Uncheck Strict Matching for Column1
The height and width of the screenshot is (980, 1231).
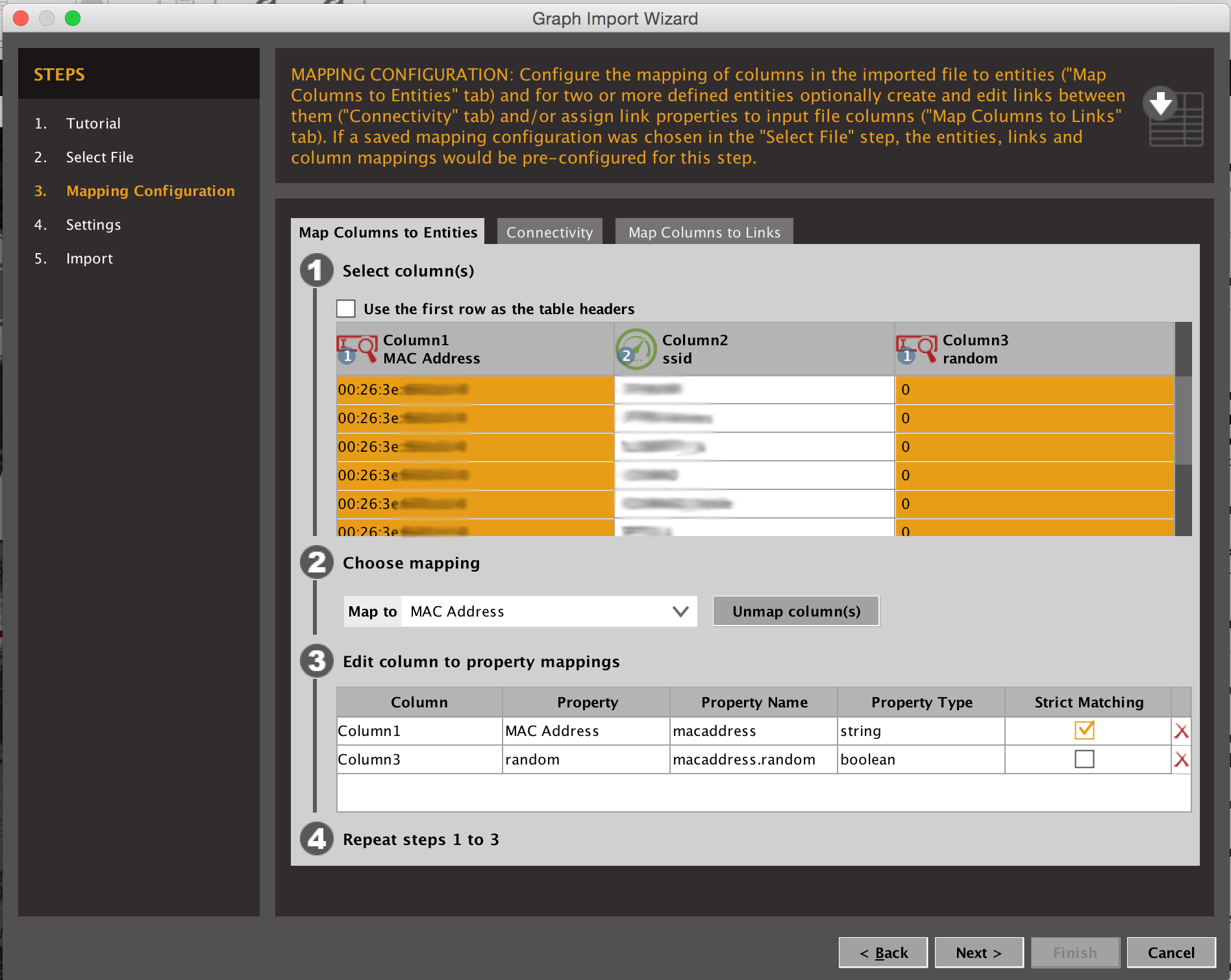click(x=1084, y=731)
